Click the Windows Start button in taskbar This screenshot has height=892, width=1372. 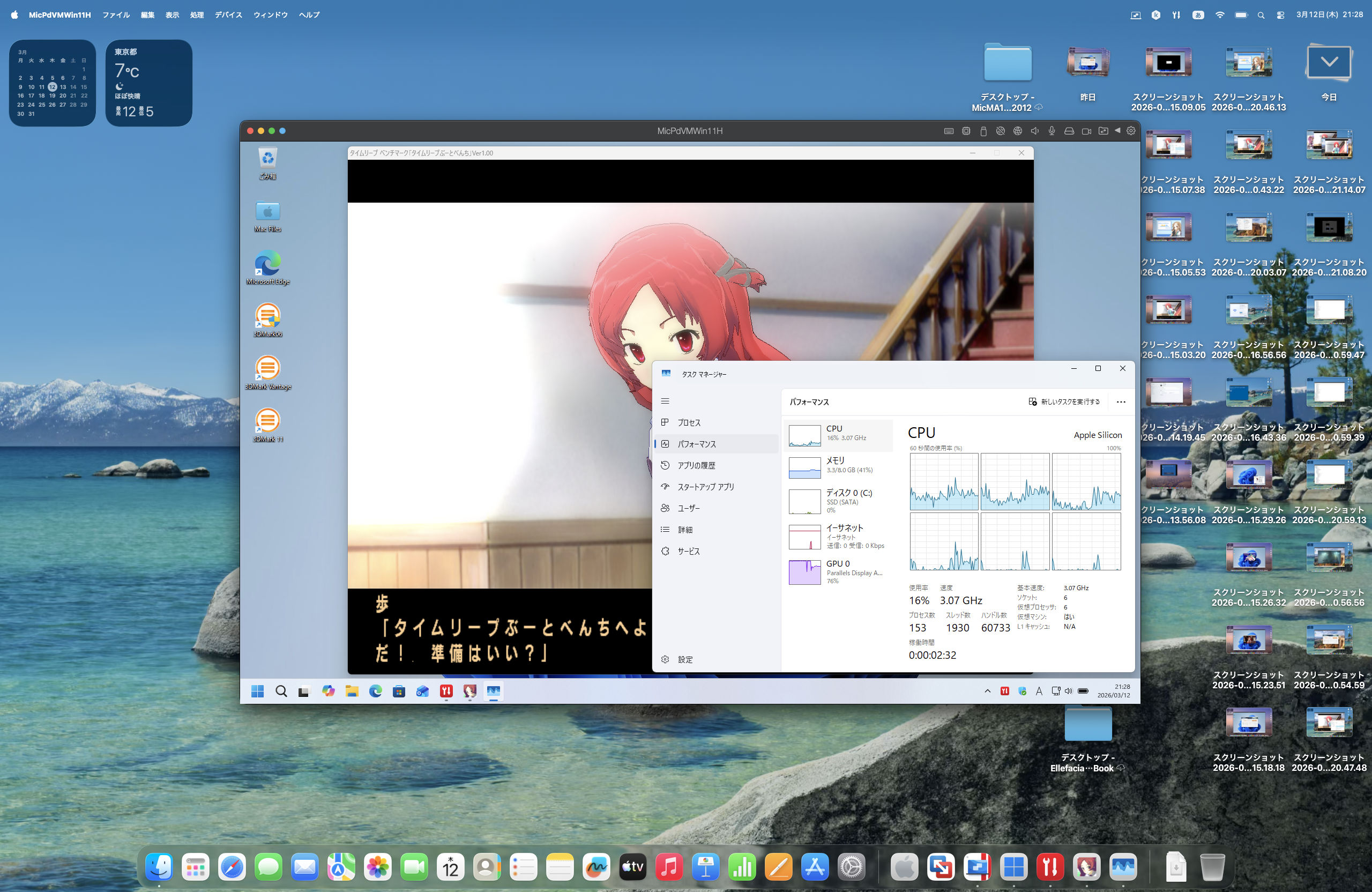pos(257,691)
